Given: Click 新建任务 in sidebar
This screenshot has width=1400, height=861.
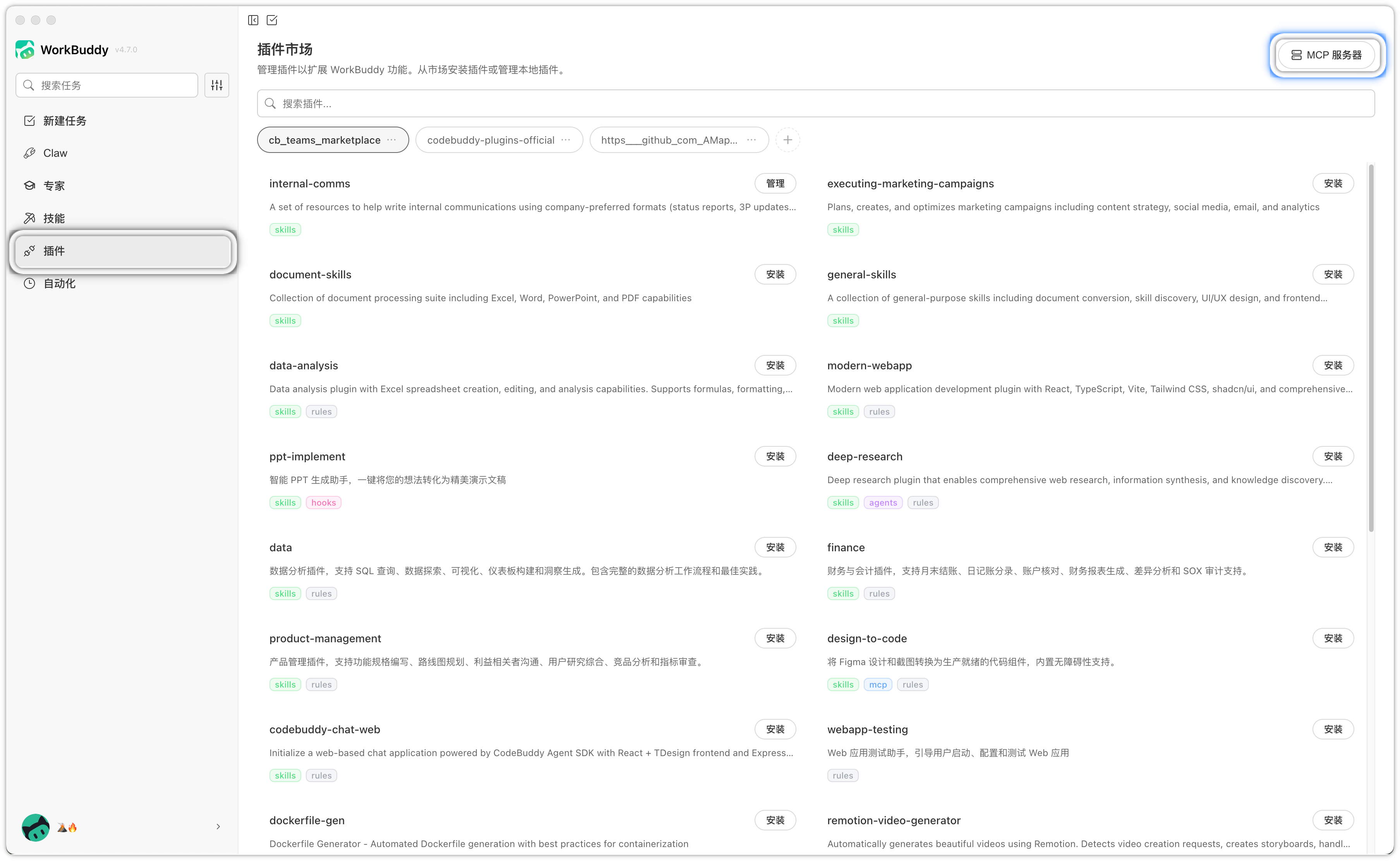Looking at the screenshot, I should pos(64,121).
